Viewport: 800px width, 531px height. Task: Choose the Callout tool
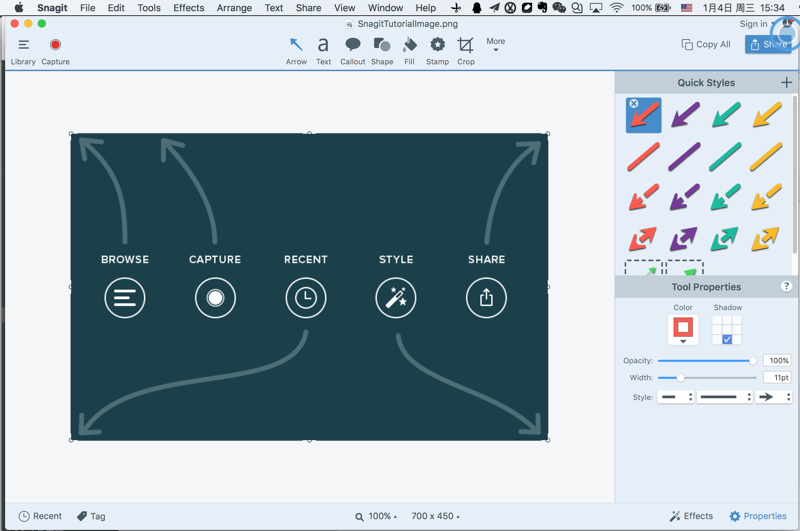point(352,50)
